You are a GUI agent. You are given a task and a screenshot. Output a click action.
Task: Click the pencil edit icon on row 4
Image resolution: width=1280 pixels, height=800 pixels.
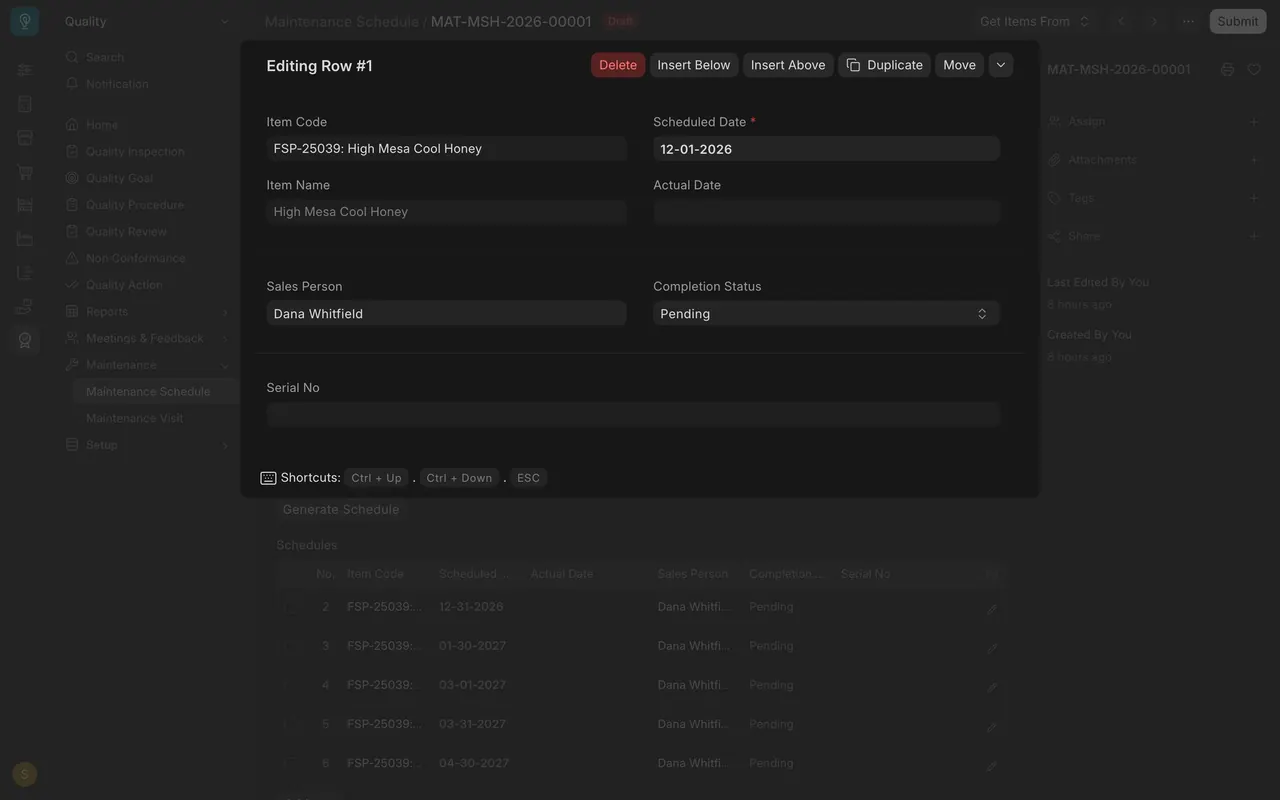pyautogui.click(x=992, y=687)
